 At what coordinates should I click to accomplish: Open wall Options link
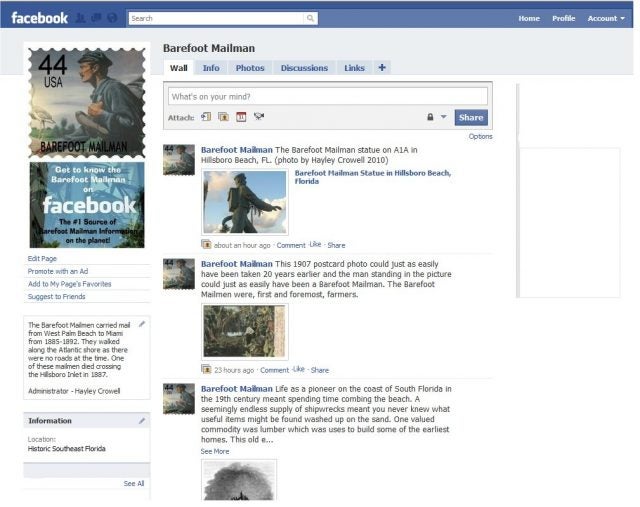[480, 136]
